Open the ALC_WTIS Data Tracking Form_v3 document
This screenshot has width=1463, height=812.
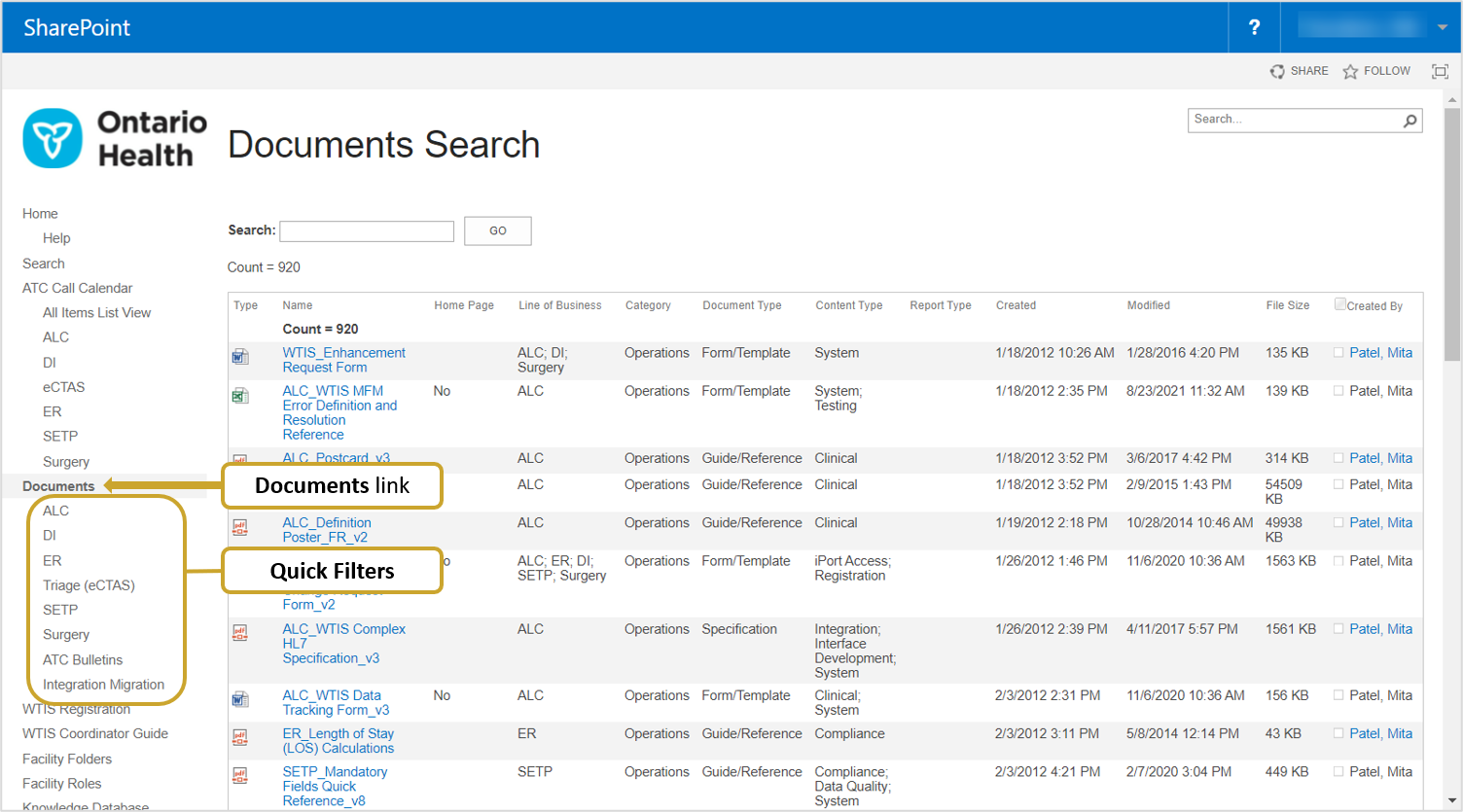point(336,703)
